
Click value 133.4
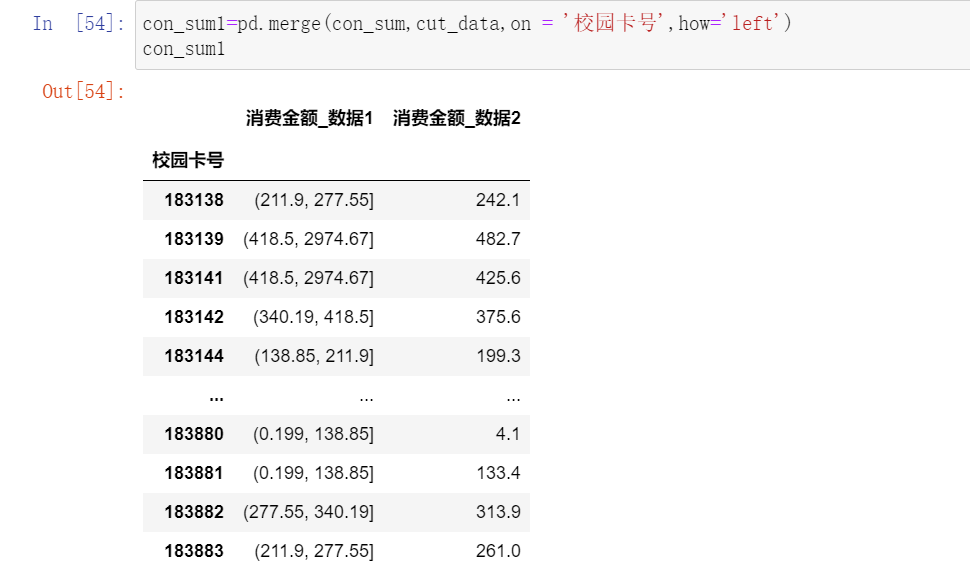click(x=498, y=473)
